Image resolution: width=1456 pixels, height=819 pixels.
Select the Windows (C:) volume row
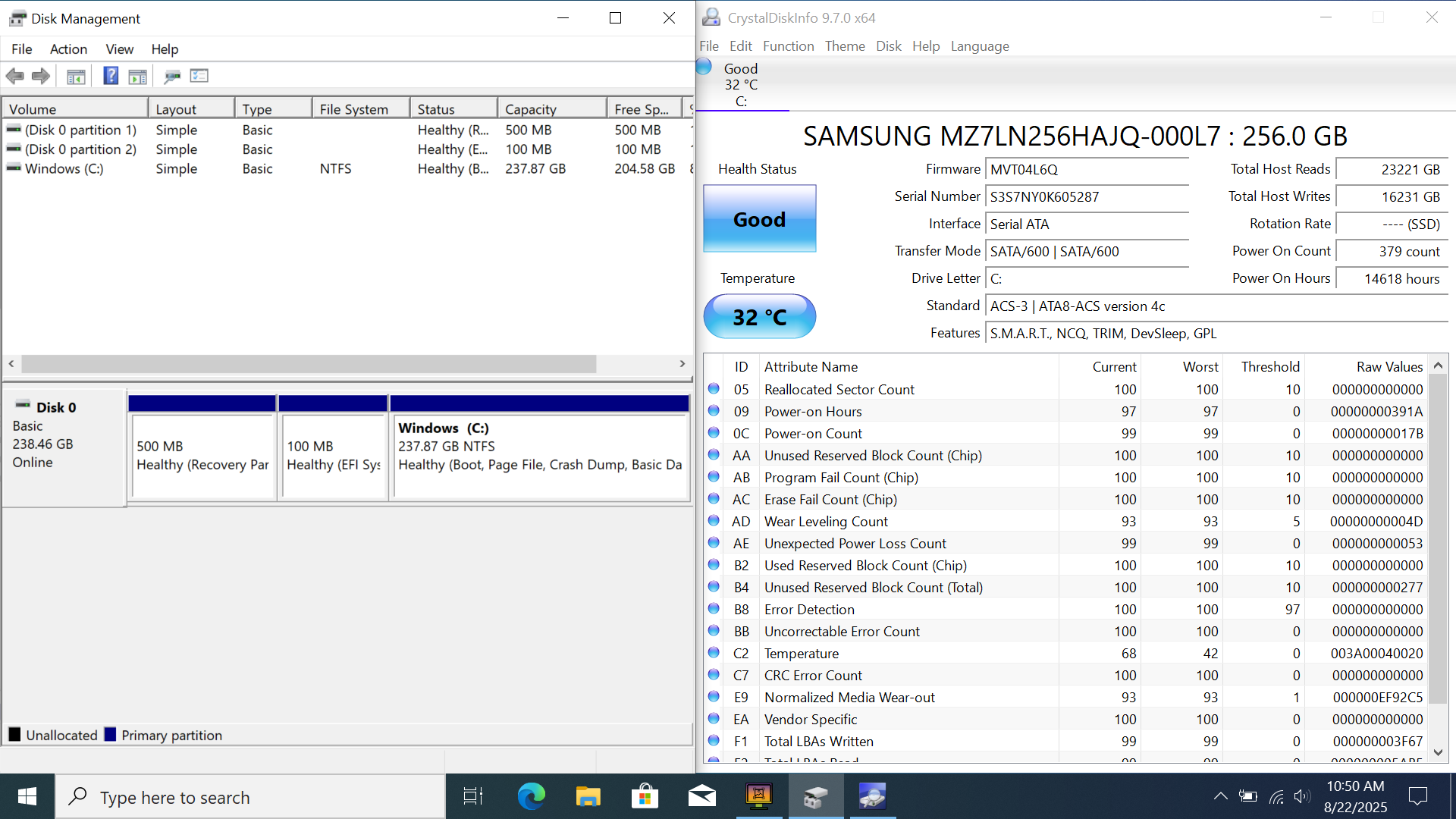[64, 168]
